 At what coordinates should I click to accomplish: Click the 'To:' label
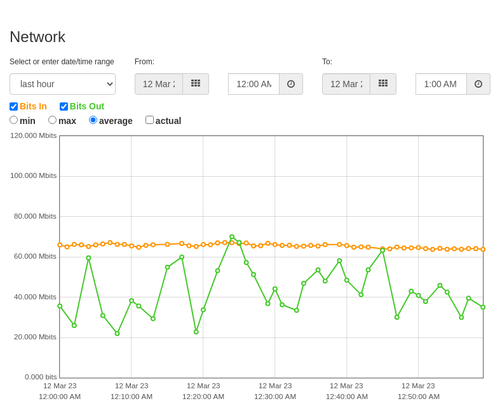pos(327,62)
